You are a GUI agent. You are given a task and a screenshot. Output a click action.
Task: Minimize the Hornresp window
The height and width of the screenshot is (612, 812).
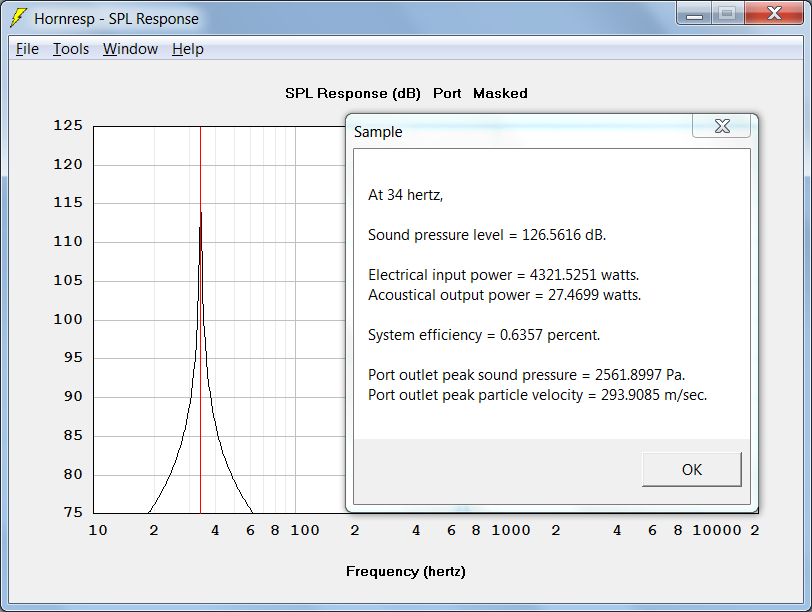point(694,14)
